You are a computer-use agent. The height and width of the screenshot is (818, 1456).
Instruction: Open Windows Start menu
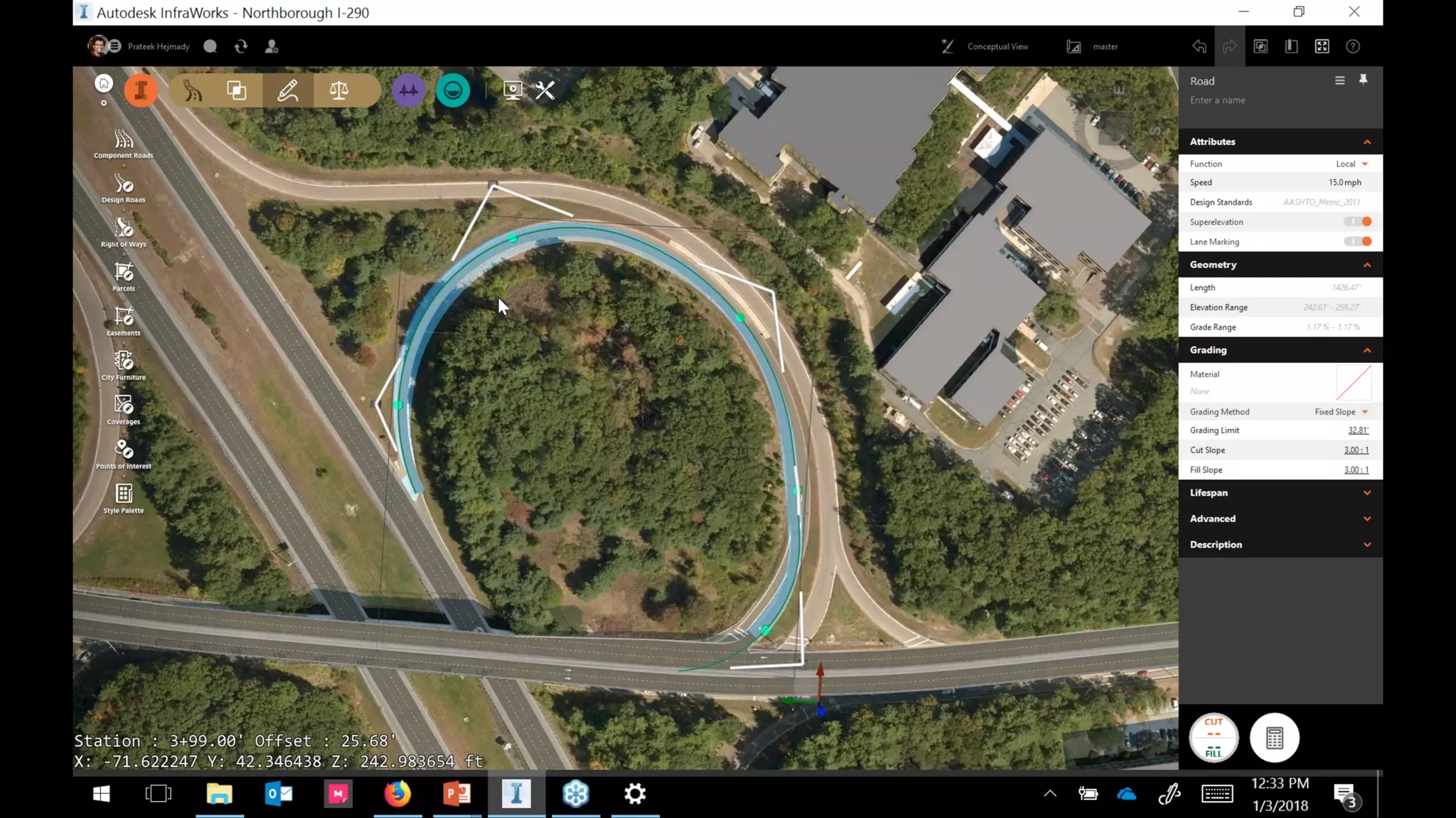click(102, 794)
